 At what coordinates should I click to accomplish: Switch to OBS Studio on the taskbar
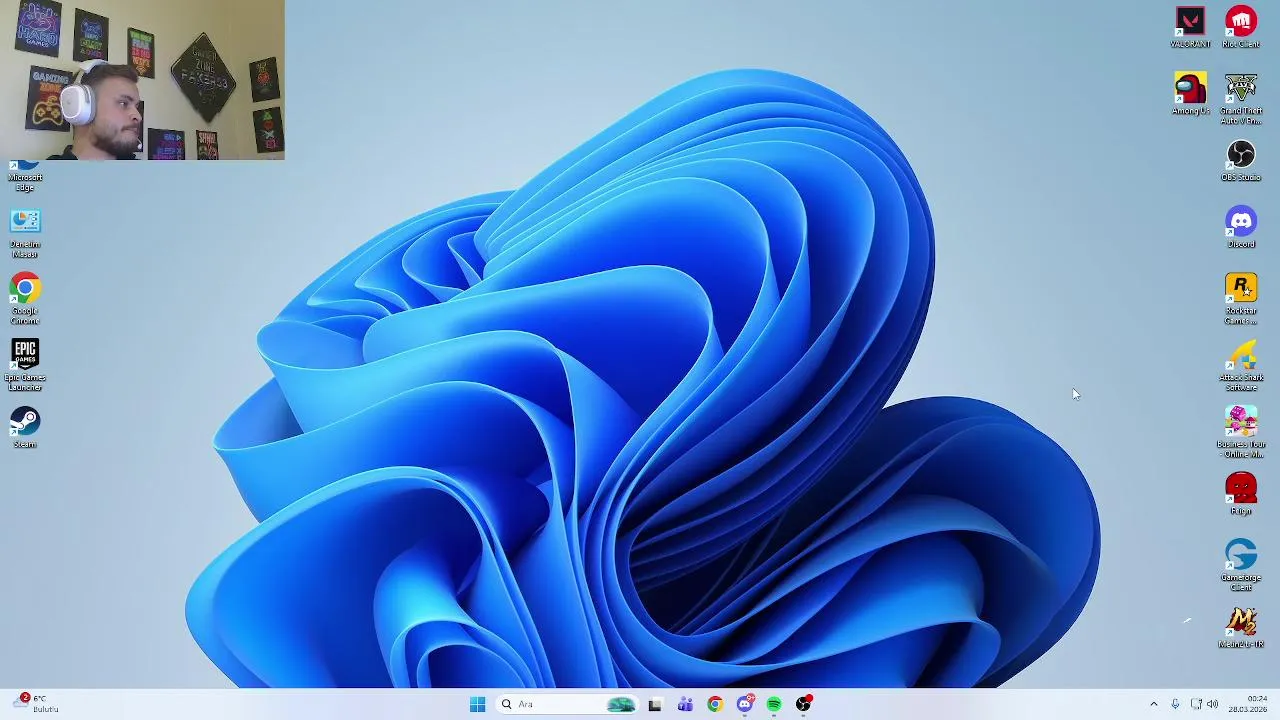804,704
